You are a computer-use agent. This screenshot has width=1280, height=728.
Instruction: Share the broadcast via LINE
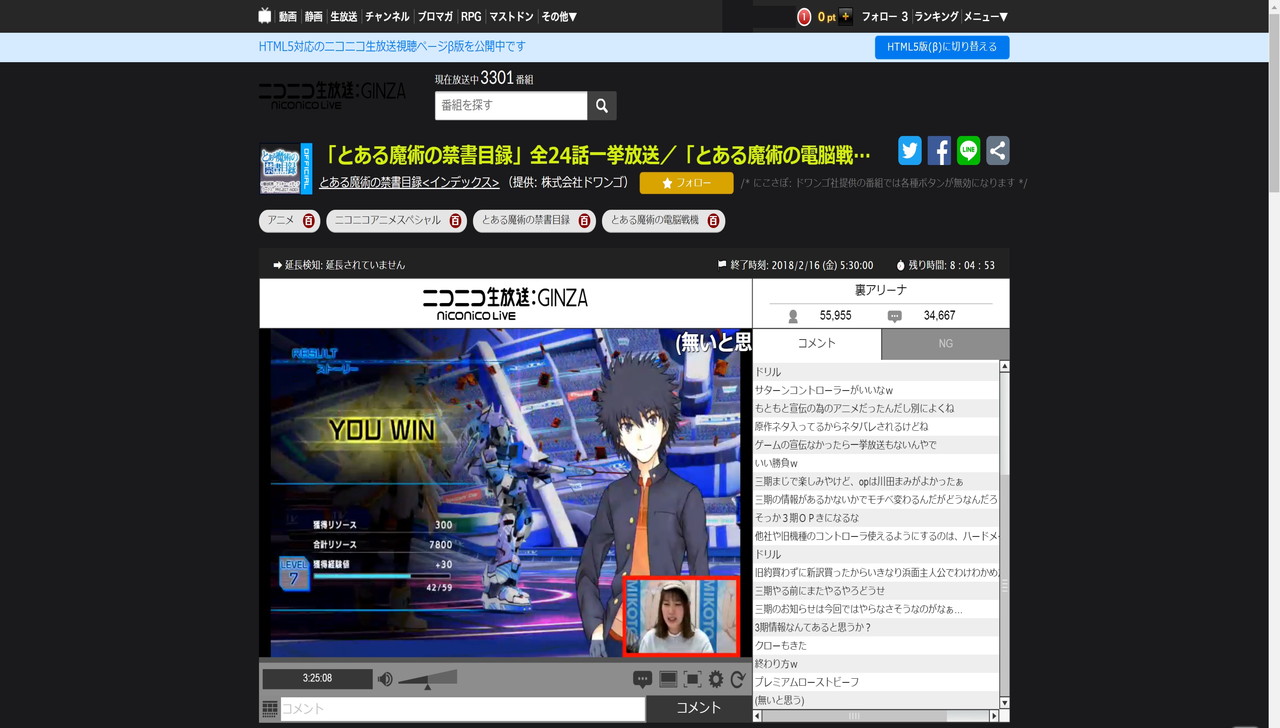[968, 150]
